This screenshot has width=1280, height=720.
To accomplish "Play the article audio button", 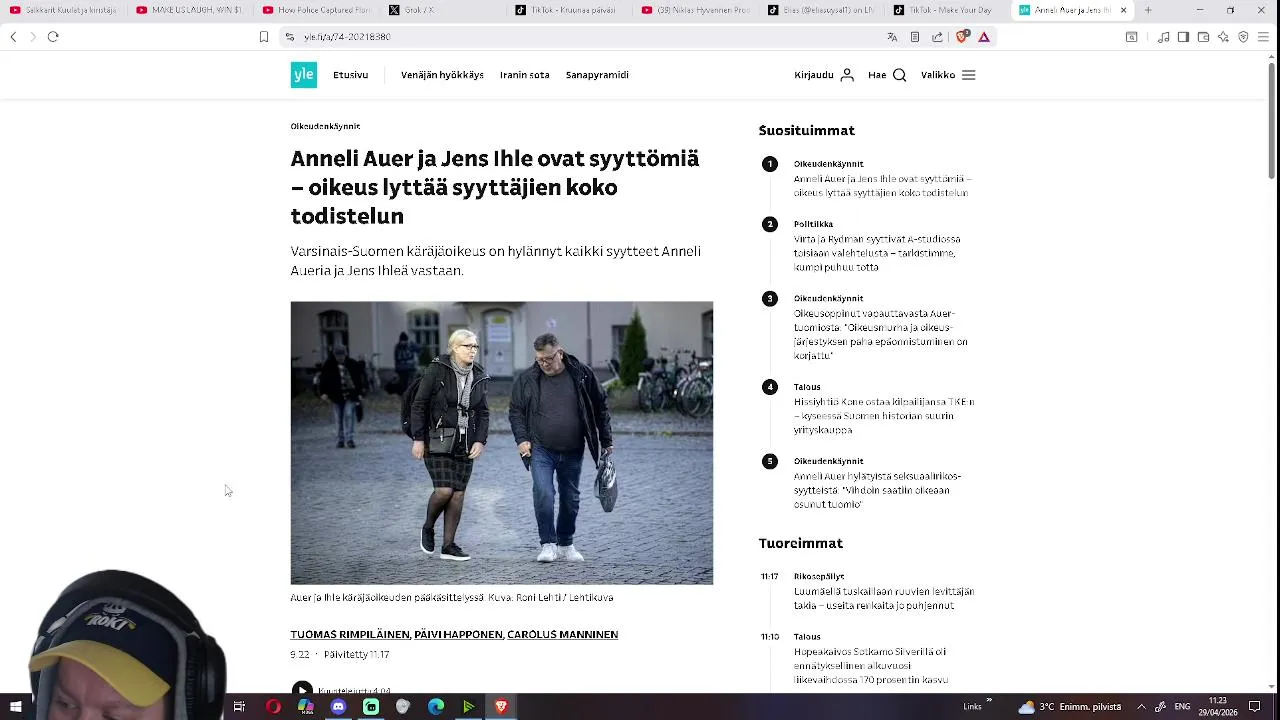I will click(x=302, y=690).
